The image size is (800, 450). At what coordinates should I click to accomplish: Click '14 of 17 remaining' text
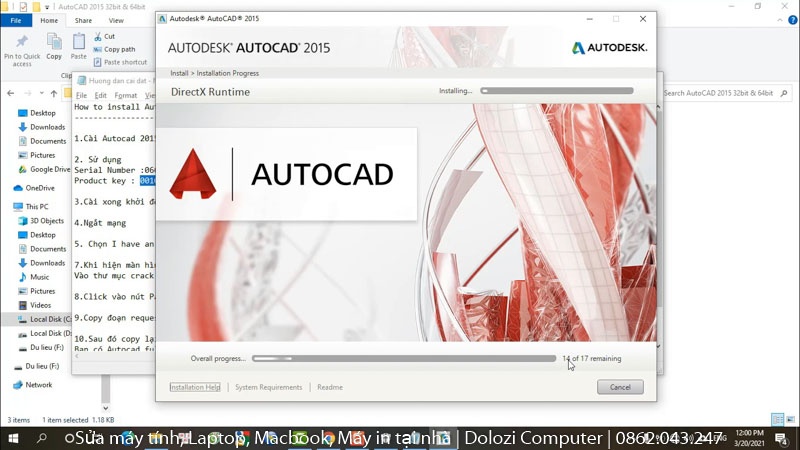tap(592, 359)
